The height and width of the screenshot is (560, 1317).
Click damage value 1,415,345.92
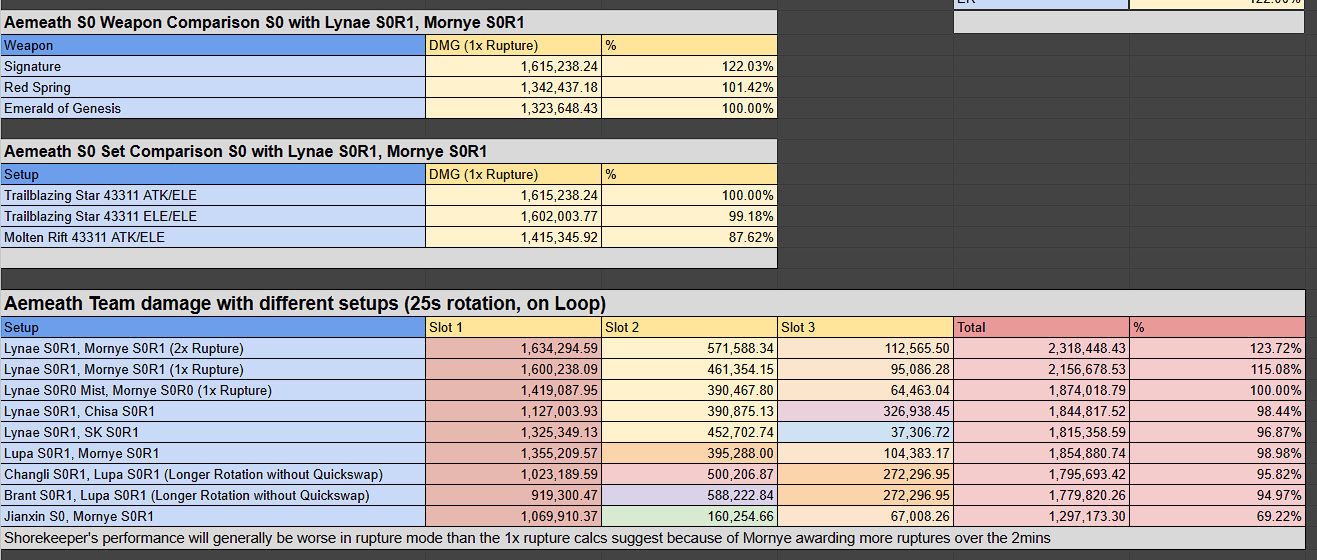coord(514,237)
